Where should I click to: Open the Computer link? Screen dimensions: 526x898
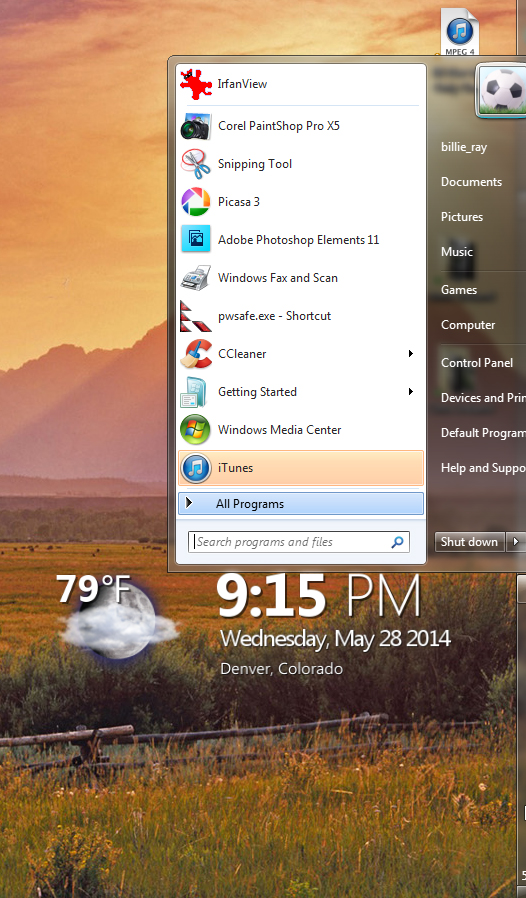pos(468,325)
